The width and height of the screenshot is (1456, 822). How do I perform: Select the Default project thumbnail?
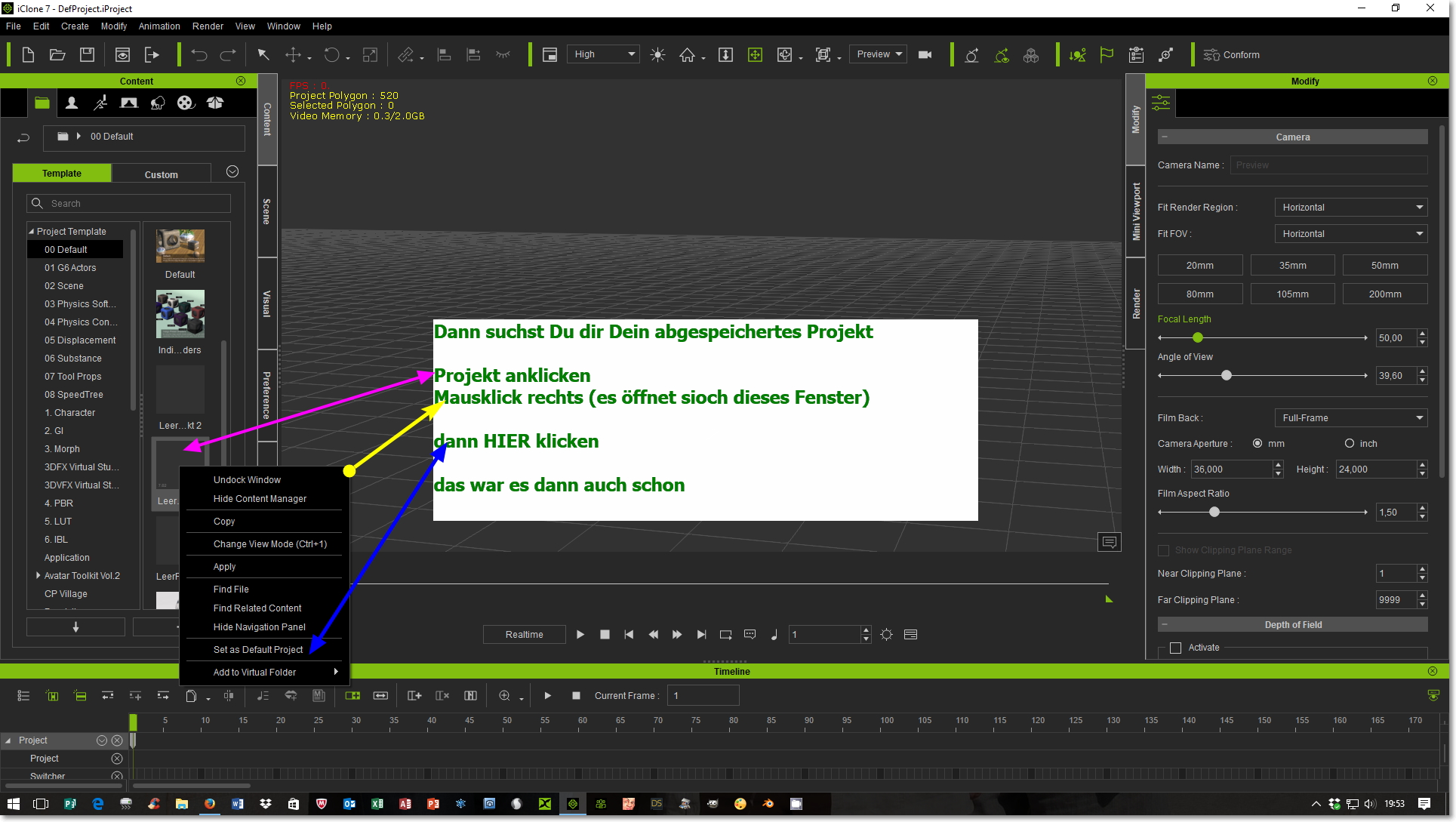pos(180,247)
